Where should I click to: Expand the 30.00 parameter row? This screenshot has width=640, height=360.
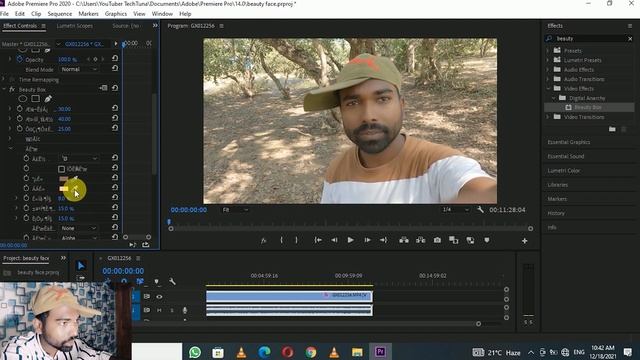pyautogui.click(x=10, y=109)
